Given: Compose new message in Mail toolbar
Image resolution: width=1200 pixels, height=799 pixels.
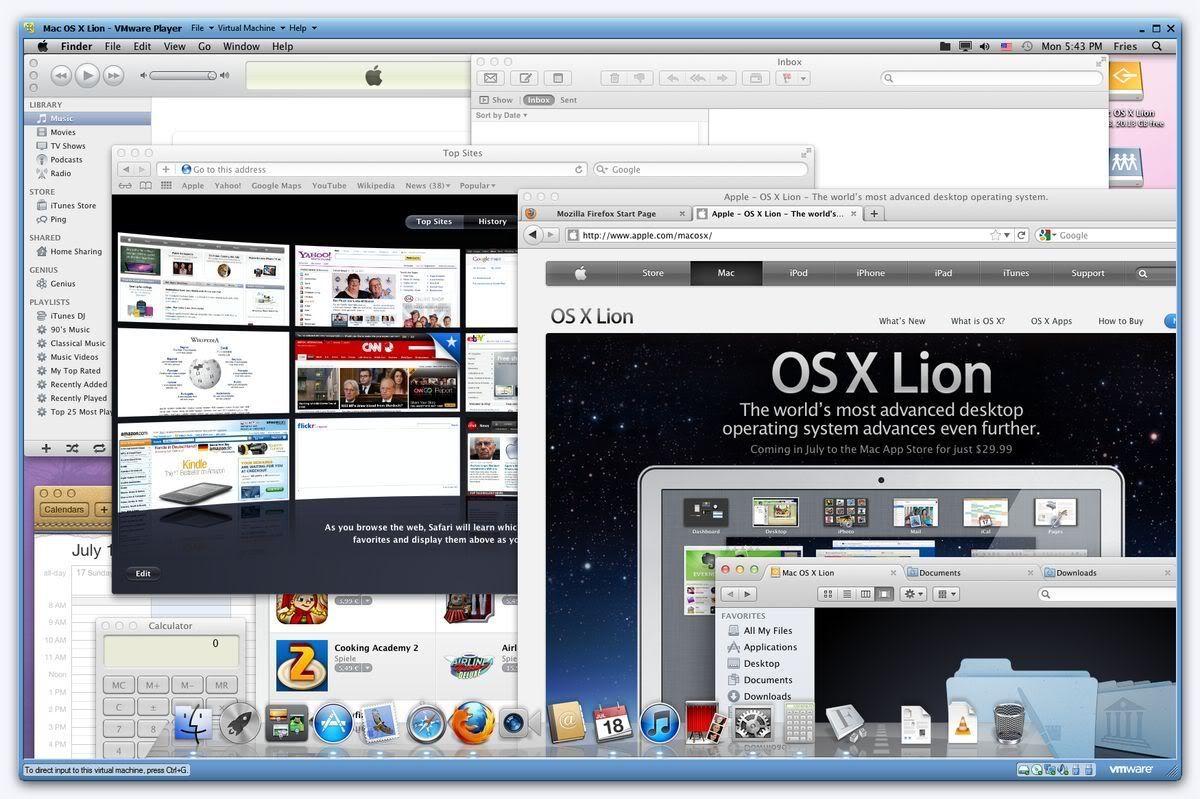Looking at the screenshot, I should click(524, 78).
